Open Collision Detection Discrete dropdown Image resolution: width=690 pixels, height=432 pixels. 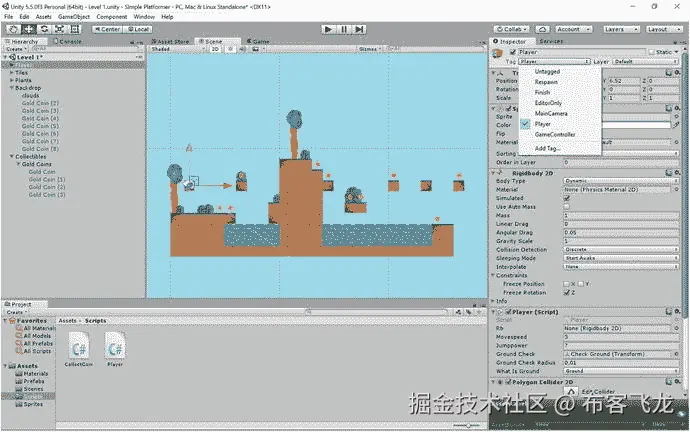tap(621, 249)
